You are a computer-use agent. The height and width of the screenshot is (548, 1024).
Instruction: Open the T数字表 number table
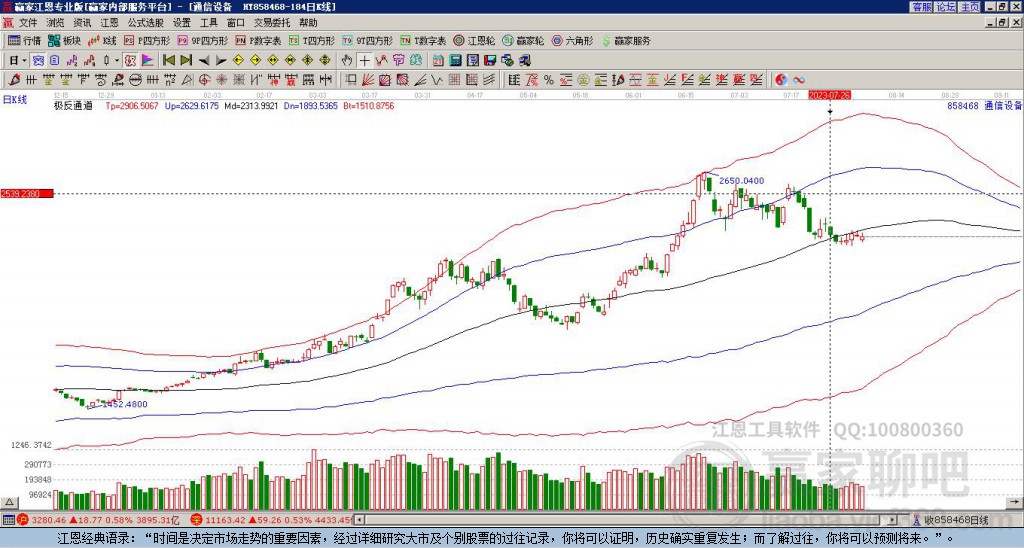423,40
